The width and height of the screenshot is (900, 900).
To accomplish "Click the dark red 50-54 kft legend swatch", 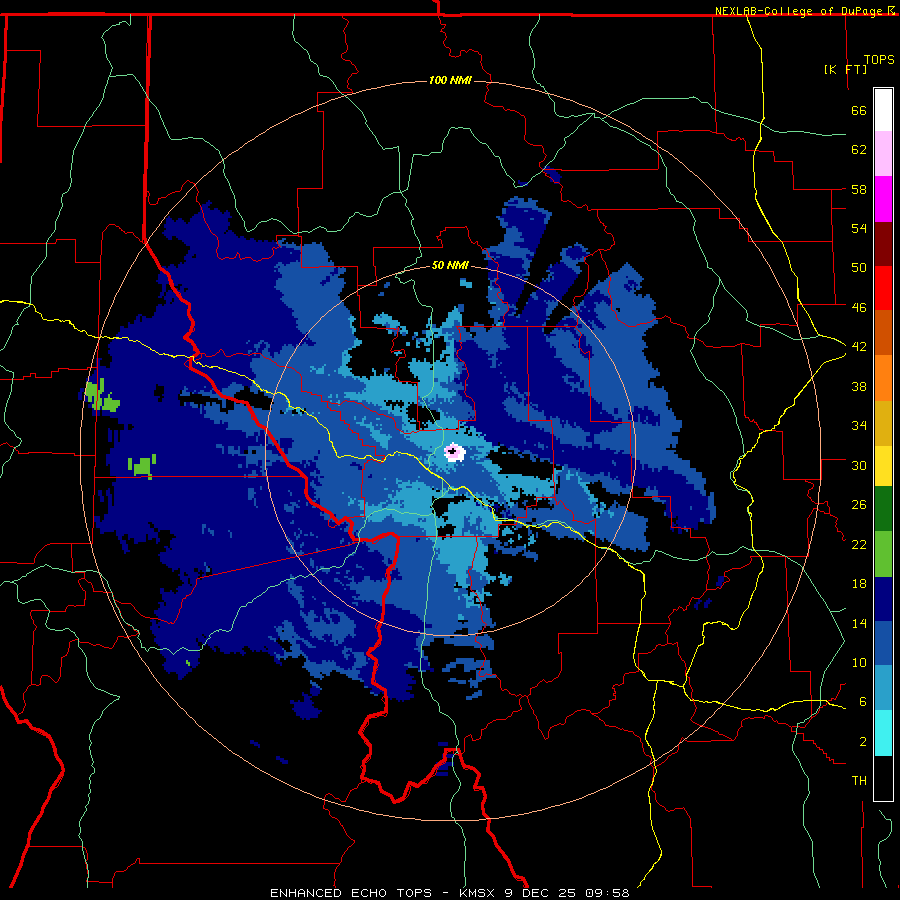I will (x=883, y=243).
